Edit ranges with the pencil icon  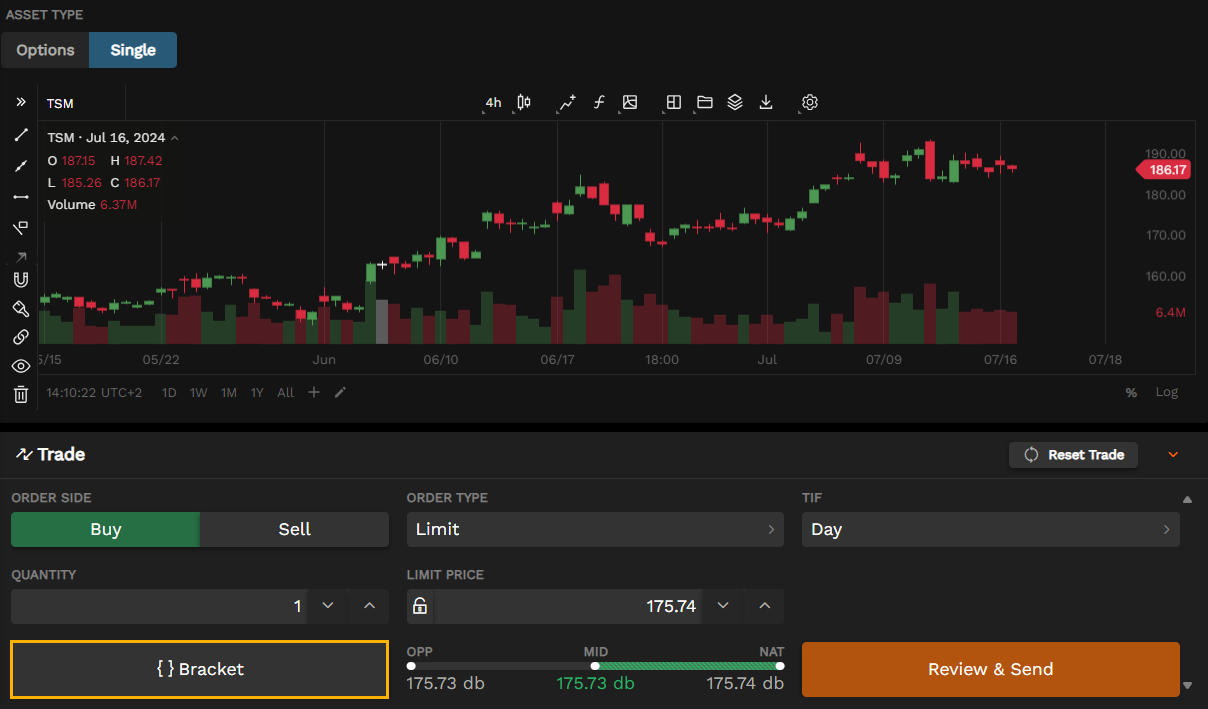(x=340, y=392)
